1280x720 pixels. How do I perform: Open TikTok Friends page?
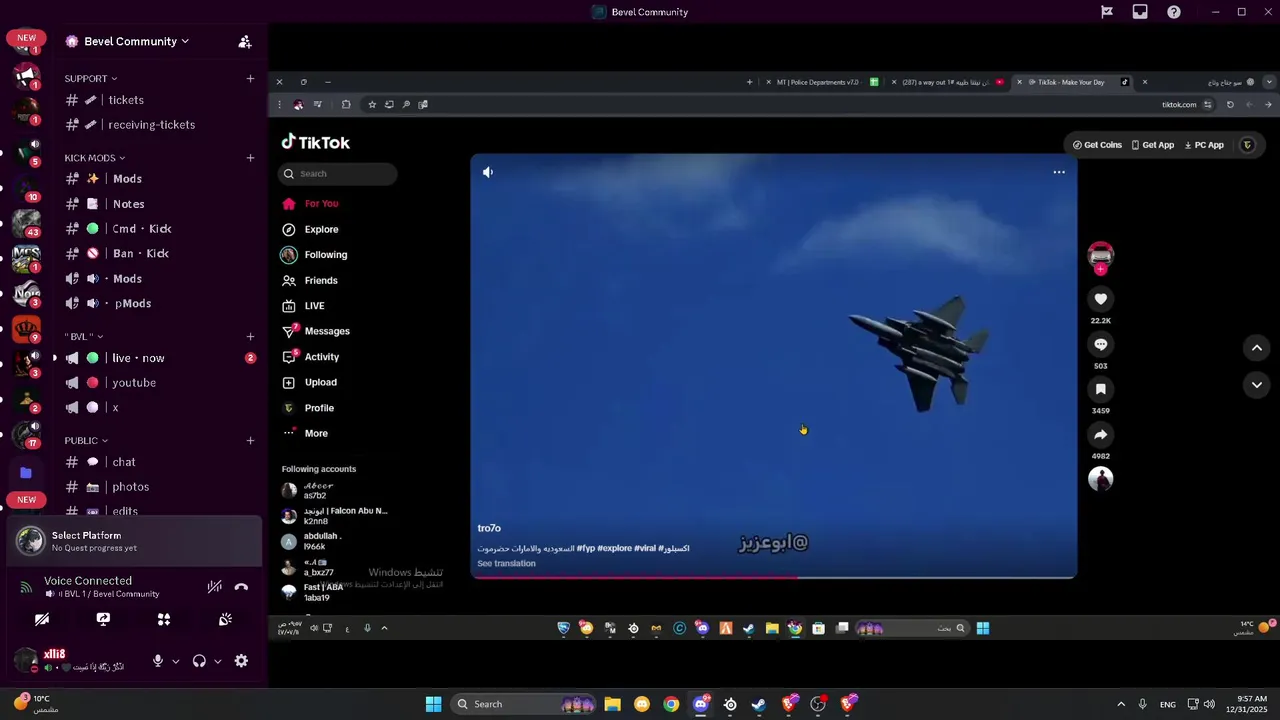click(x=310, y=281)
